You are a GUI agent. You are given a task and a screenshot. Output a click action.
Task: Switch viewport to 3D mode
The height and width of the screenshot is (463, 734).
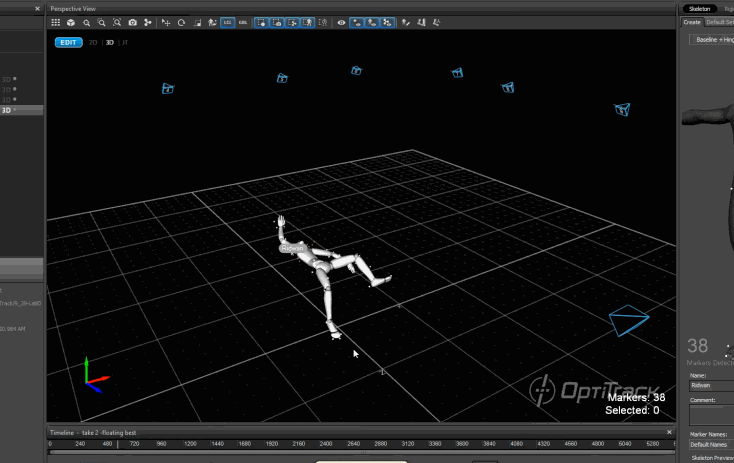click(x=110, y=43)
